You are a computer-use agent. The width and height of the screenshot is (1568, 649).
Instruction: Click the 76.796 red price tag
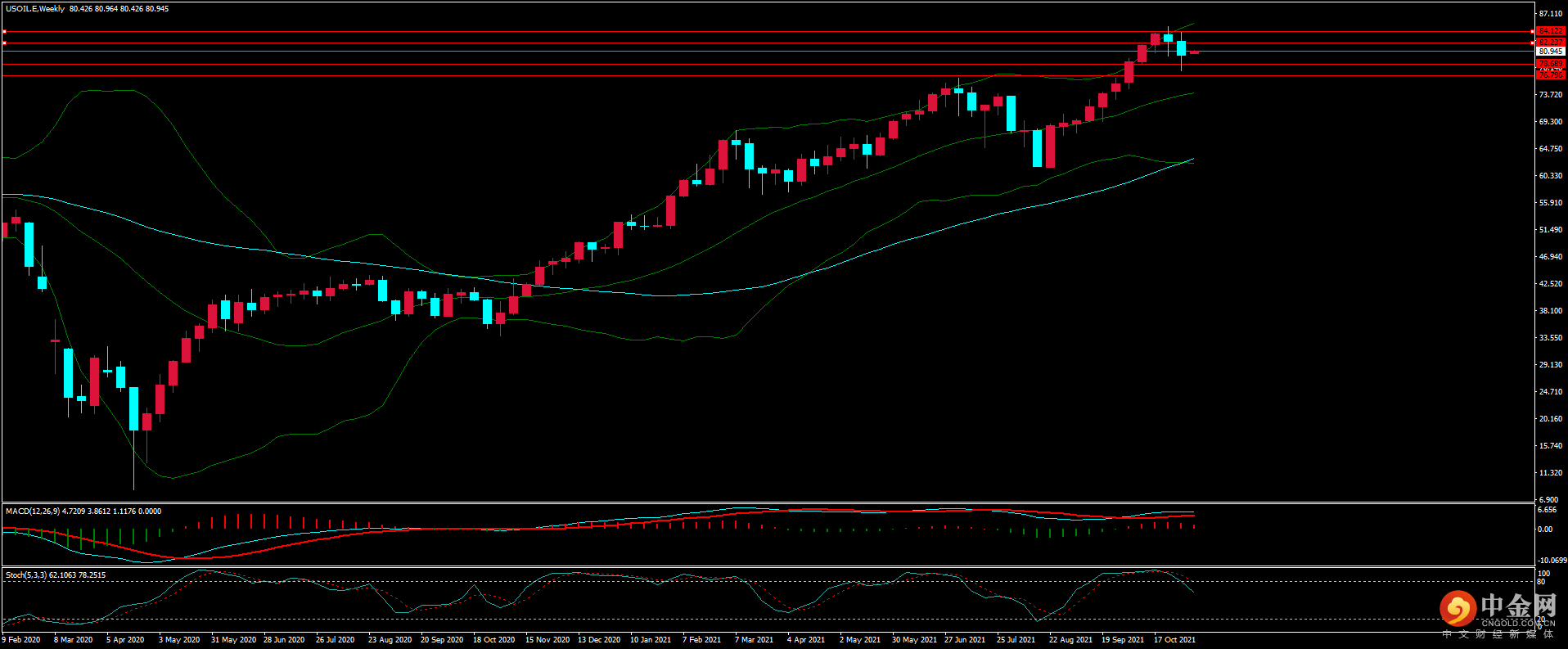tap(1550, 74)
